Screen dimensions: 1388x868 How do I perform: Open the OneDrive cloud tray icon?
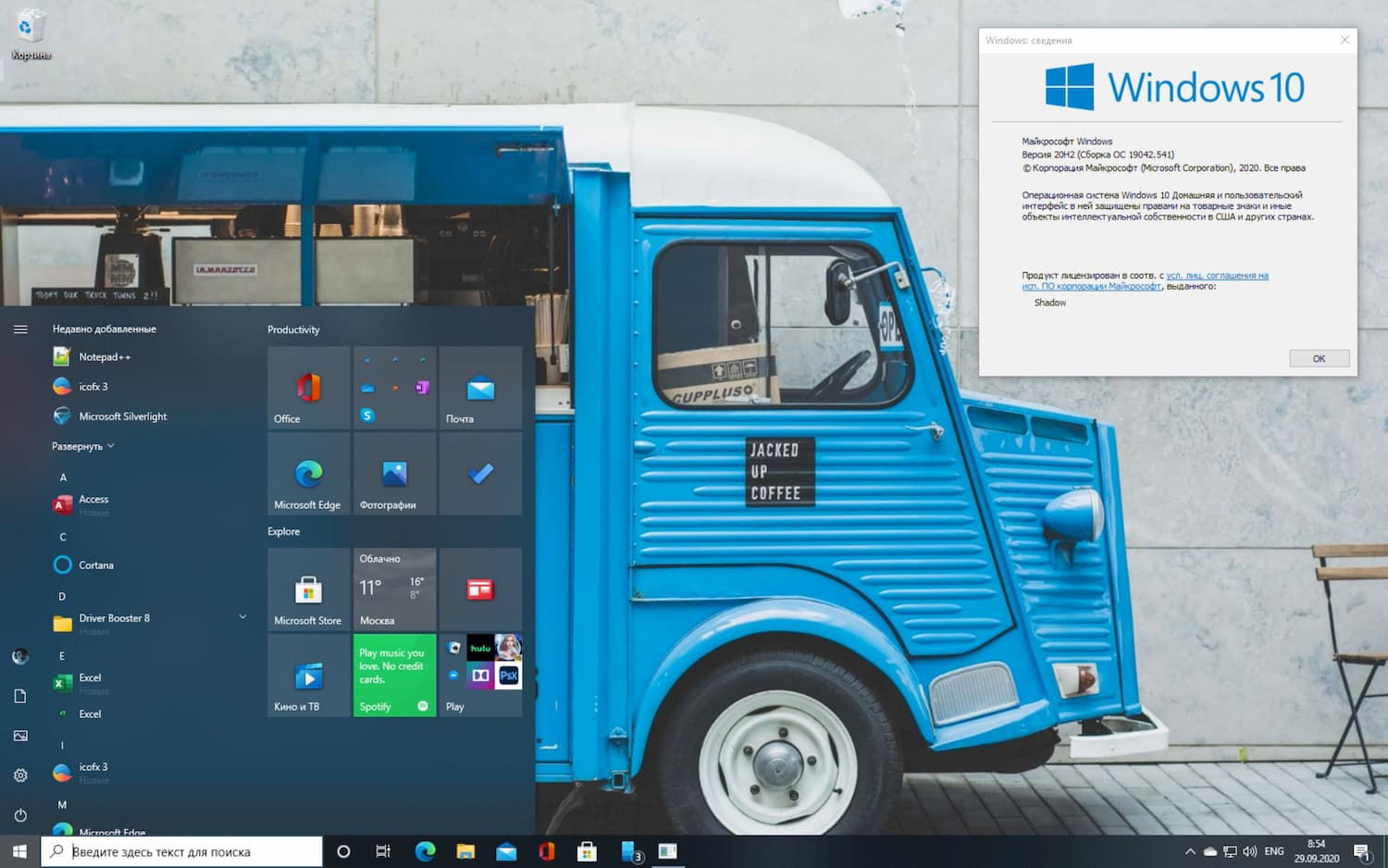[1209, 851]
